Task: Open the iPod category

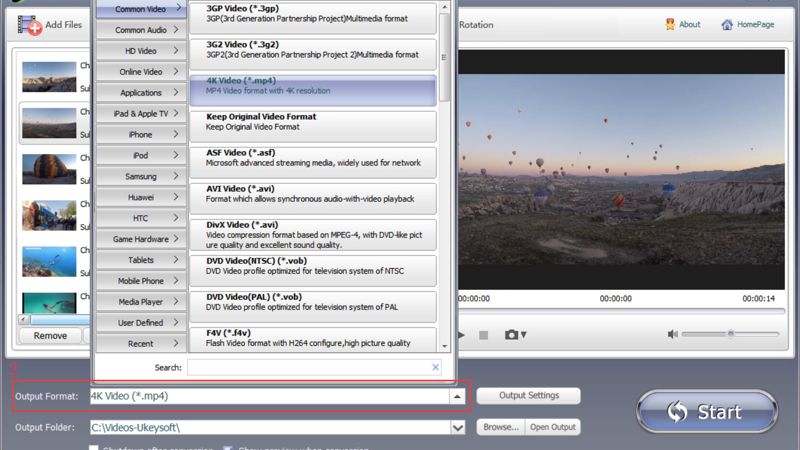Action: (x=141, y=155)
